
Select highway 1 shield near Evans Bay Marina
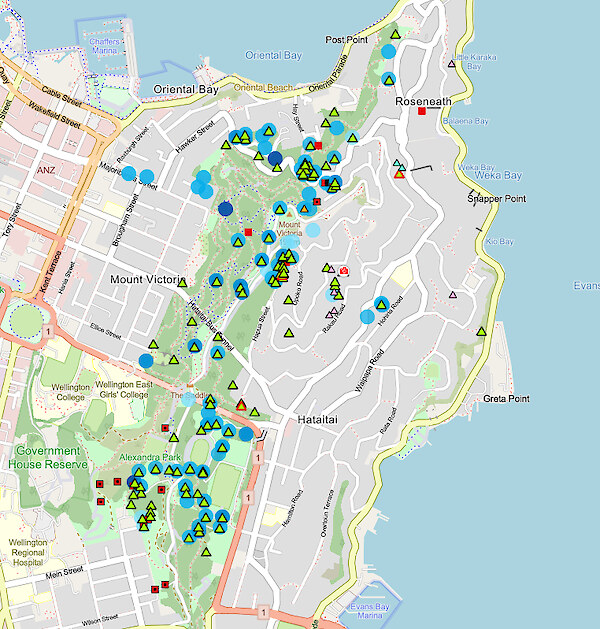[263, 612]
